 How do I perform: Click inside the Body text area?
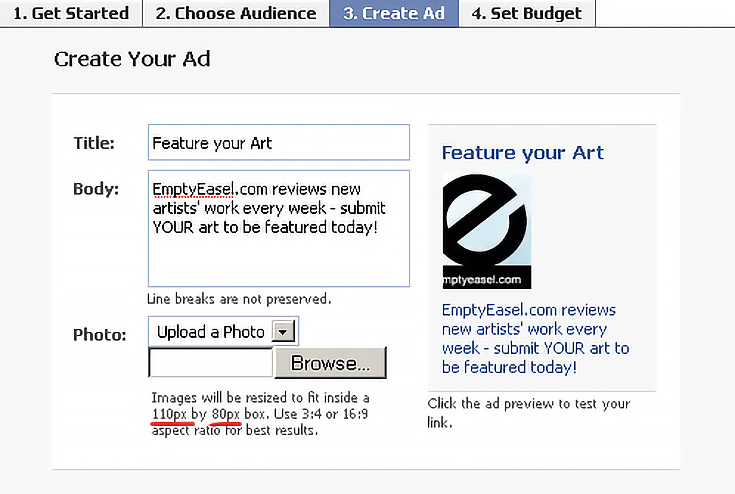coord(279,228)
